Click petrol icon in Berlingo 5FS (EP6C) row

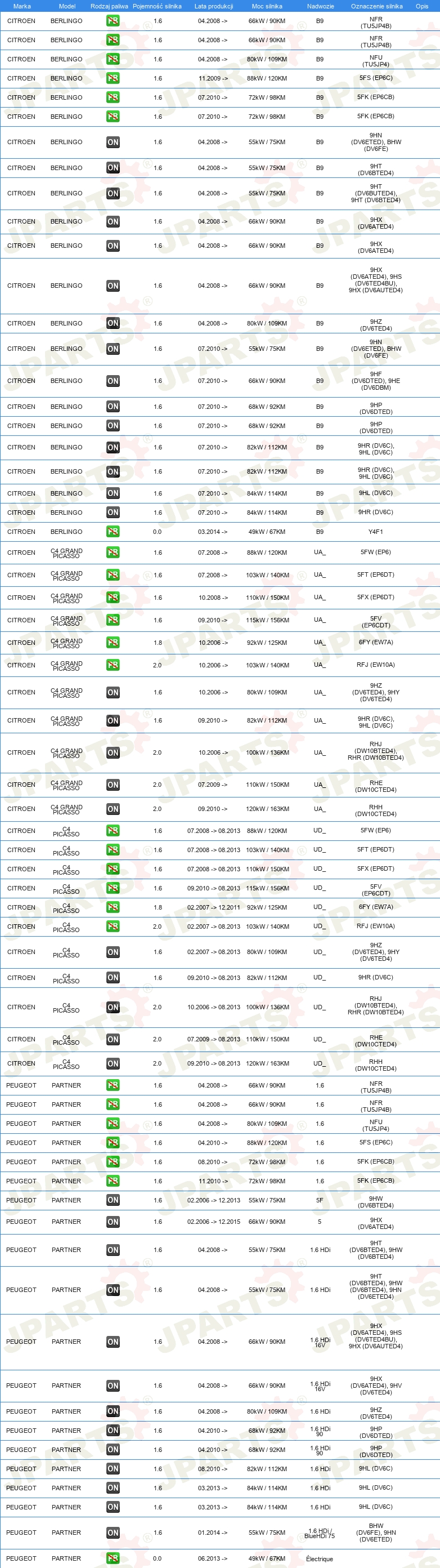point(113,78)
